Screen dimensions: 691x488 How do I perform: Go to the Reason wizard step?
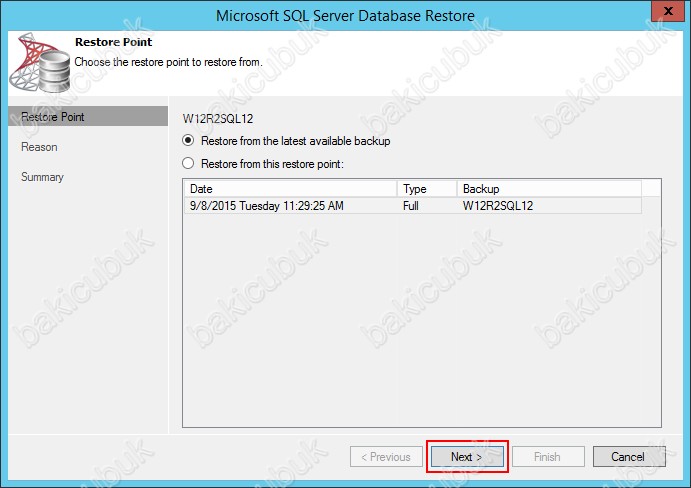(39, 147)
